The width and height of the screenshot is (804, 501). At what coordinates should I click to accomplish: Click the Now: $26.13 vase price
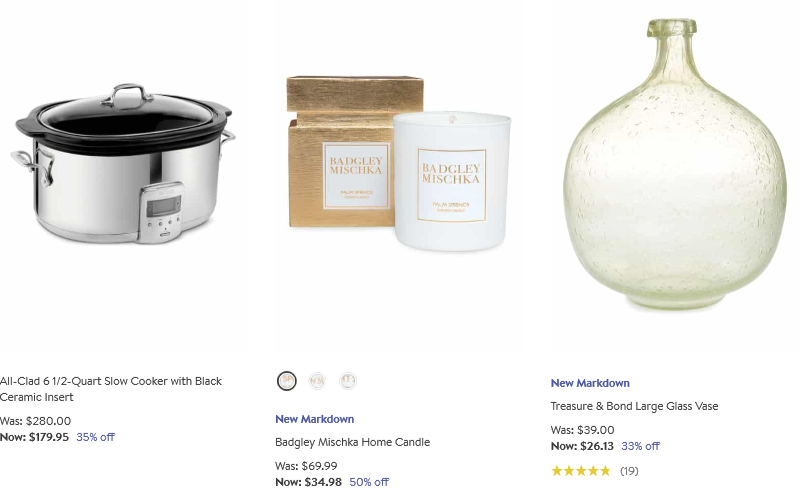(x=582, y=446)
